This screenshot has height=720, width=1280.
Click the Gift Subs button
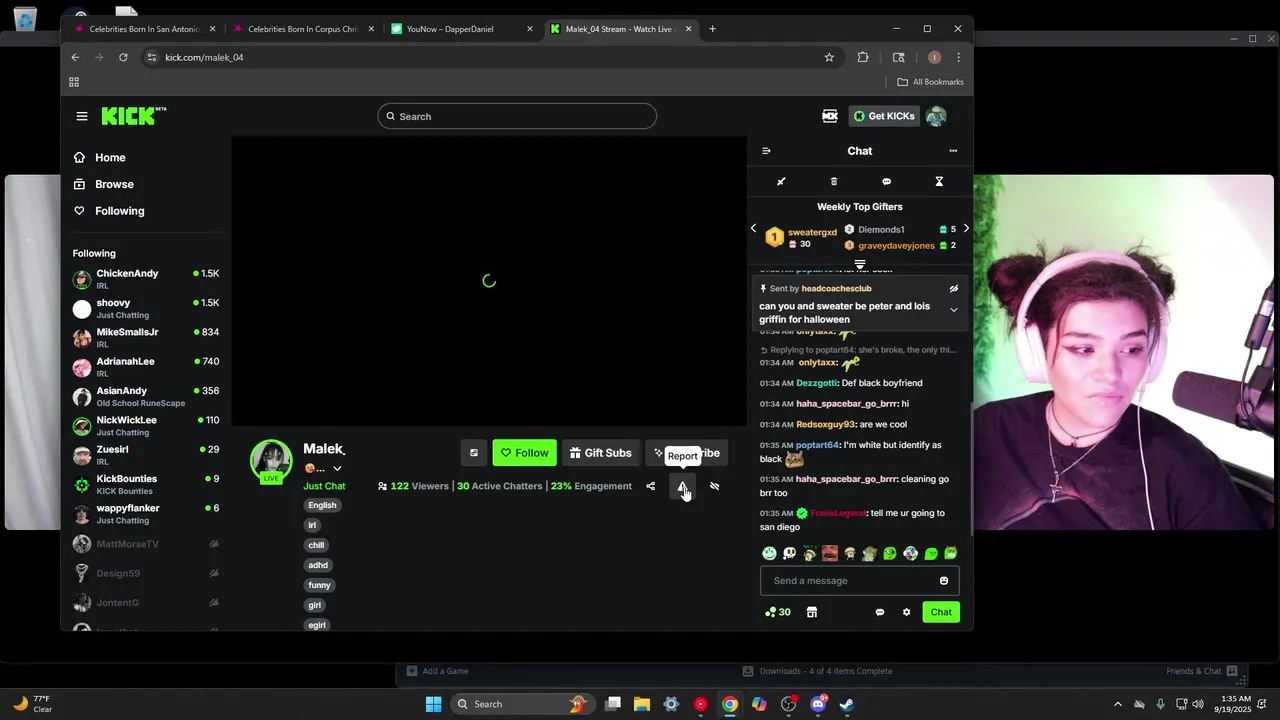click(601, 453)
